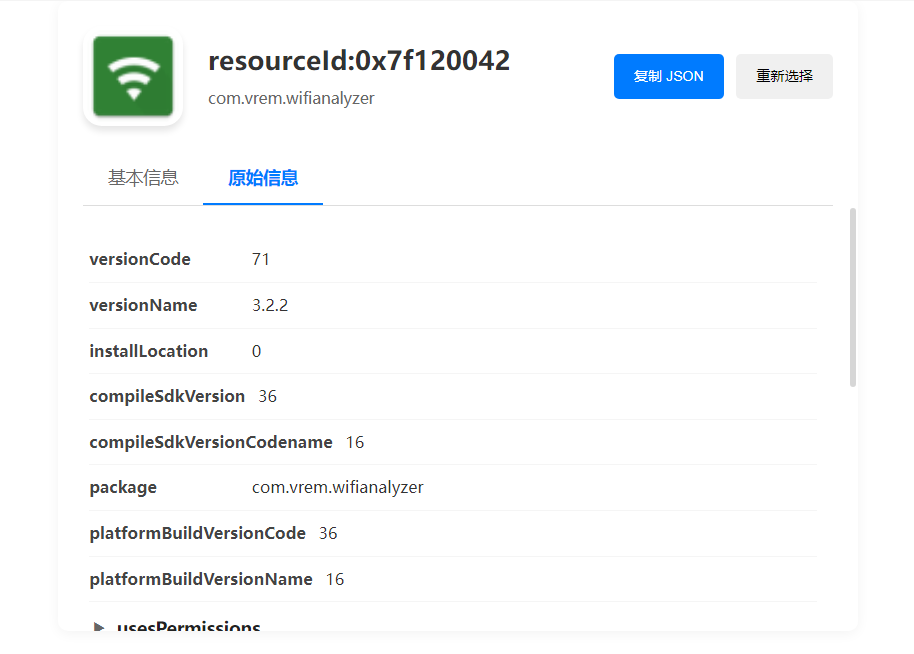Click the platformBuildVersionName value 16
This screenshot has width=914, height=654.
[x=335, y=579]
